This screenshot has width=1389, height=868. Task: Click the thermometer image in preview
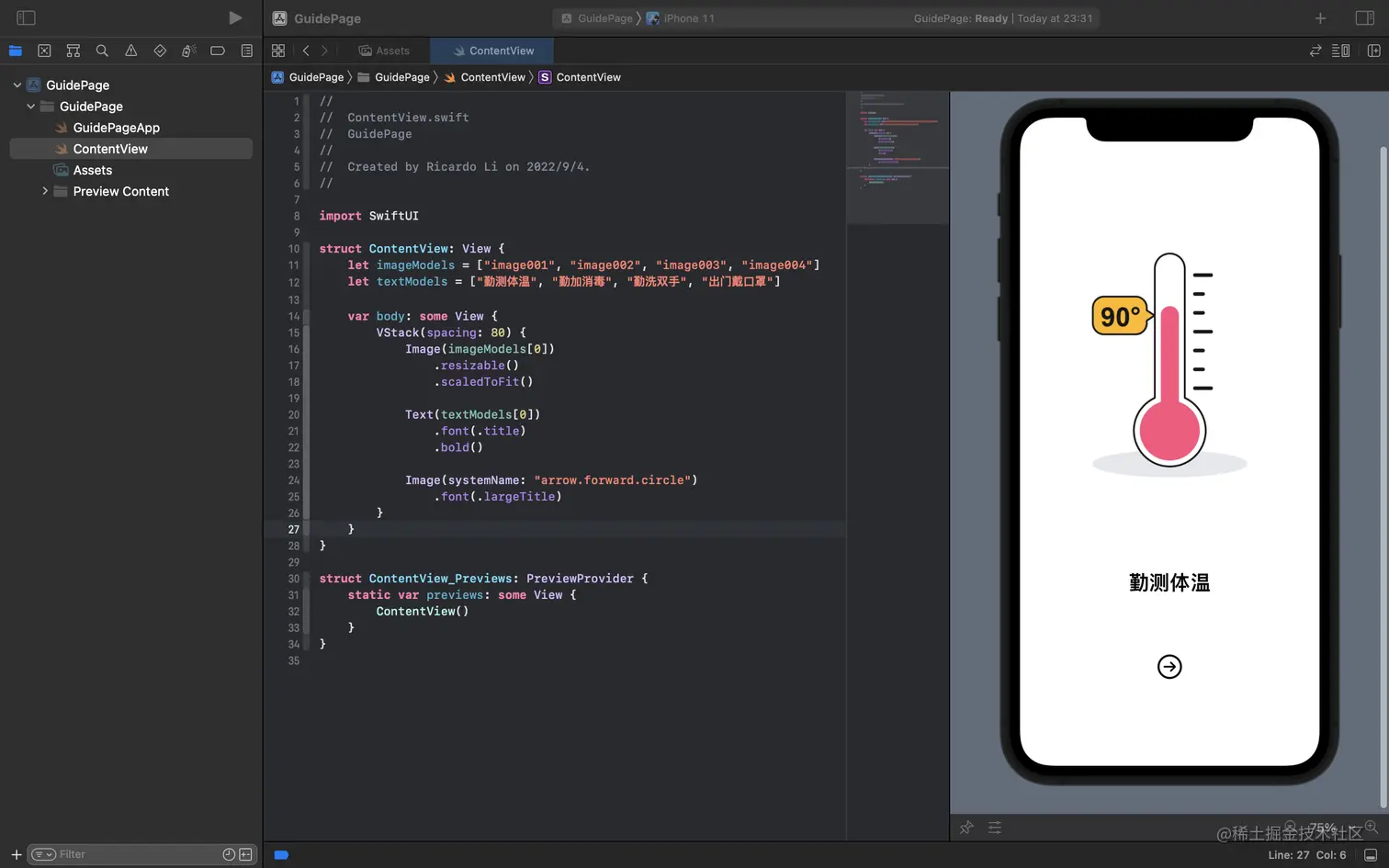[1169, 365]
